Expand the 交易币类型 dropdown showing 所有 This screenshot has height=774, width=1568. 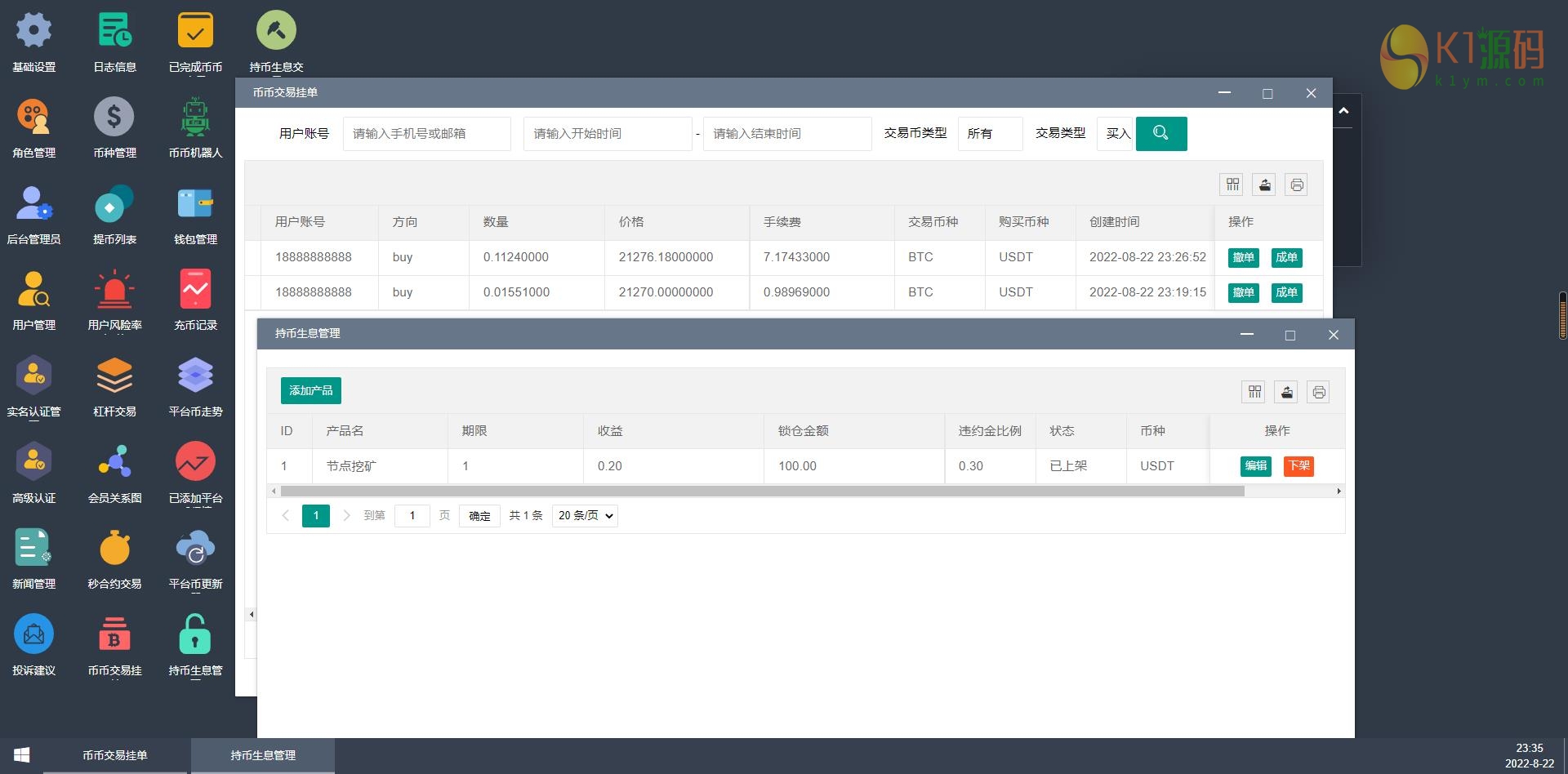click(x=989, y=134)
